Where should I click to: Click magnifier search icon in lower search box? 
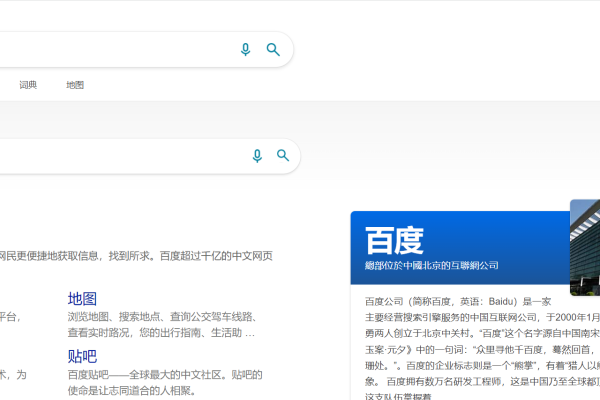(283, 155)
